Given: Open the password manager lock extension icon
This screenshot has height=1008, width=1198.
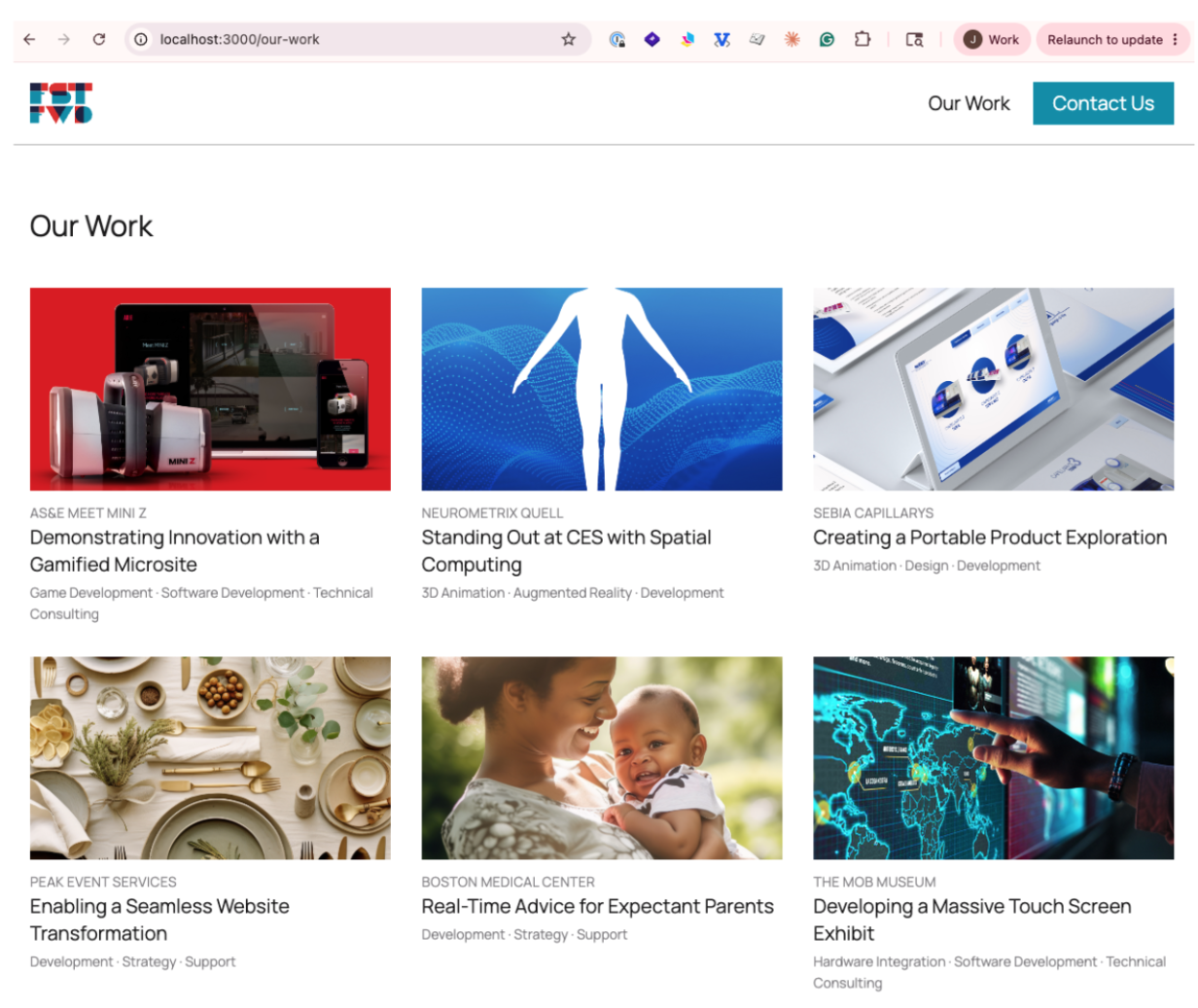Looking at the screenshot, I should coord(617,40).
